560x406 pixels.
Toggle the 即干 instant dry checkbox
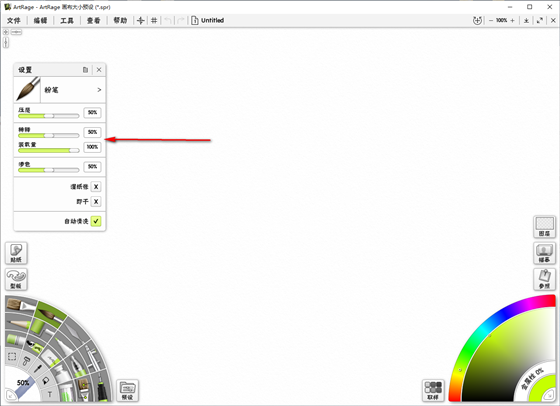(96, 202)
